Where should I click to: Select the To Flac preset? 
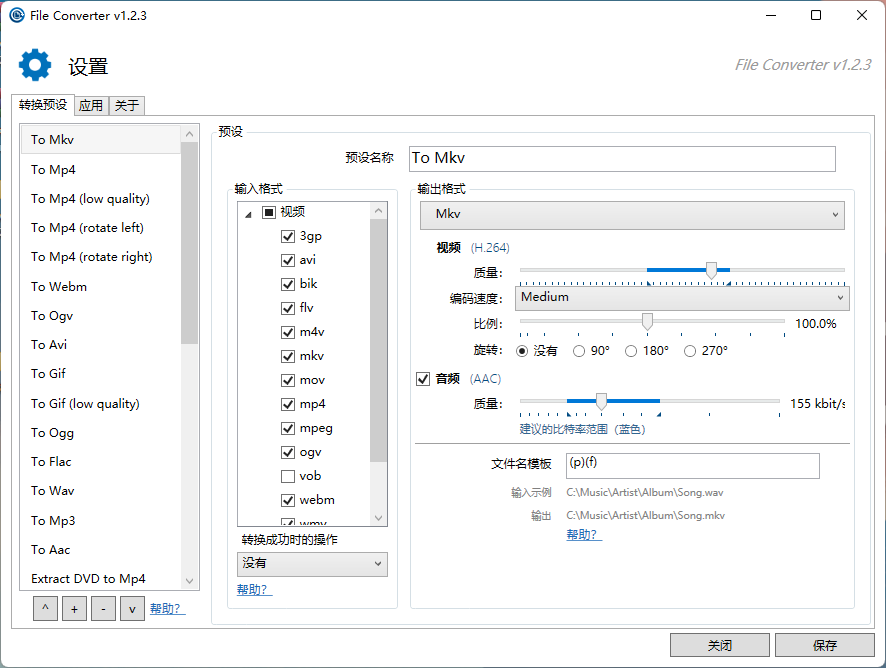click(x=101, y=462)
